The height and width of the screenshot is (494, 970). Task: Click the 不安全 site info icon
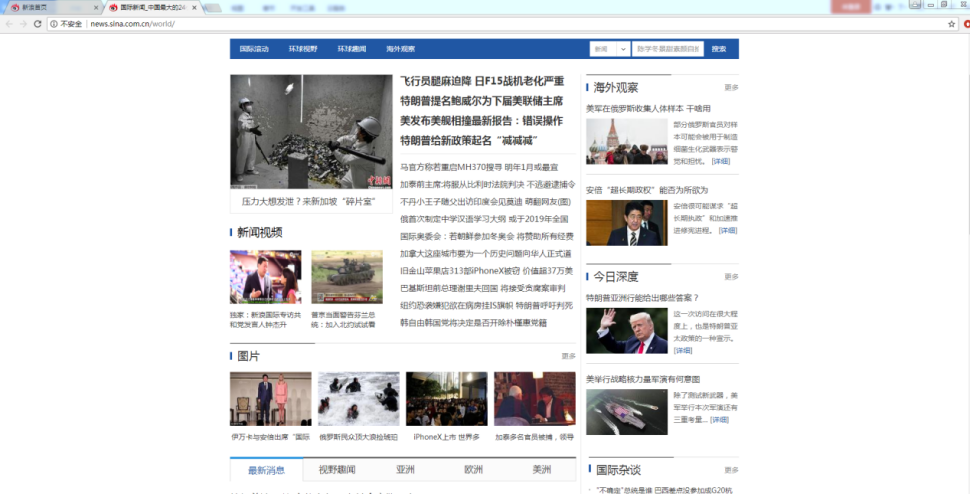tap(54, 24)
